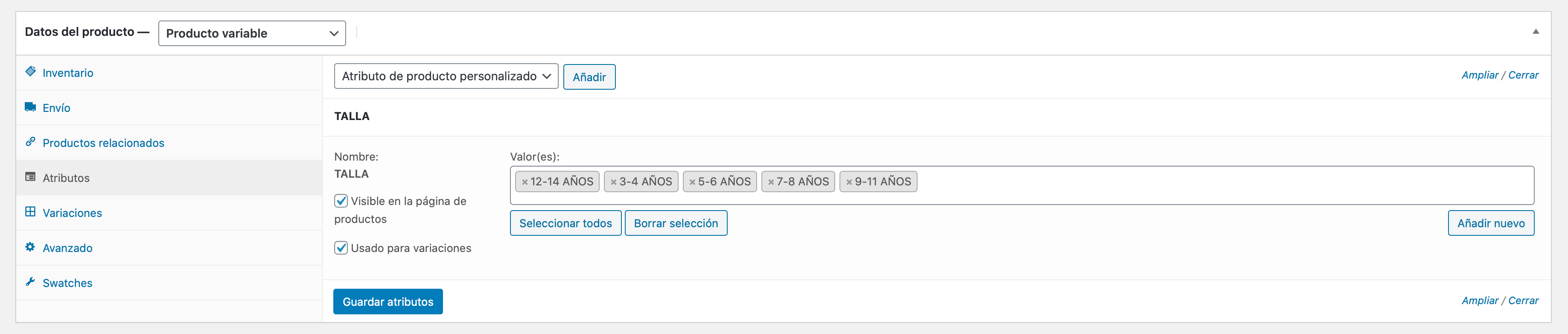Click the Guardar atributos button
Image resolution: width=1568 pixels, height=334 pixels.
[x=388, y=302]
